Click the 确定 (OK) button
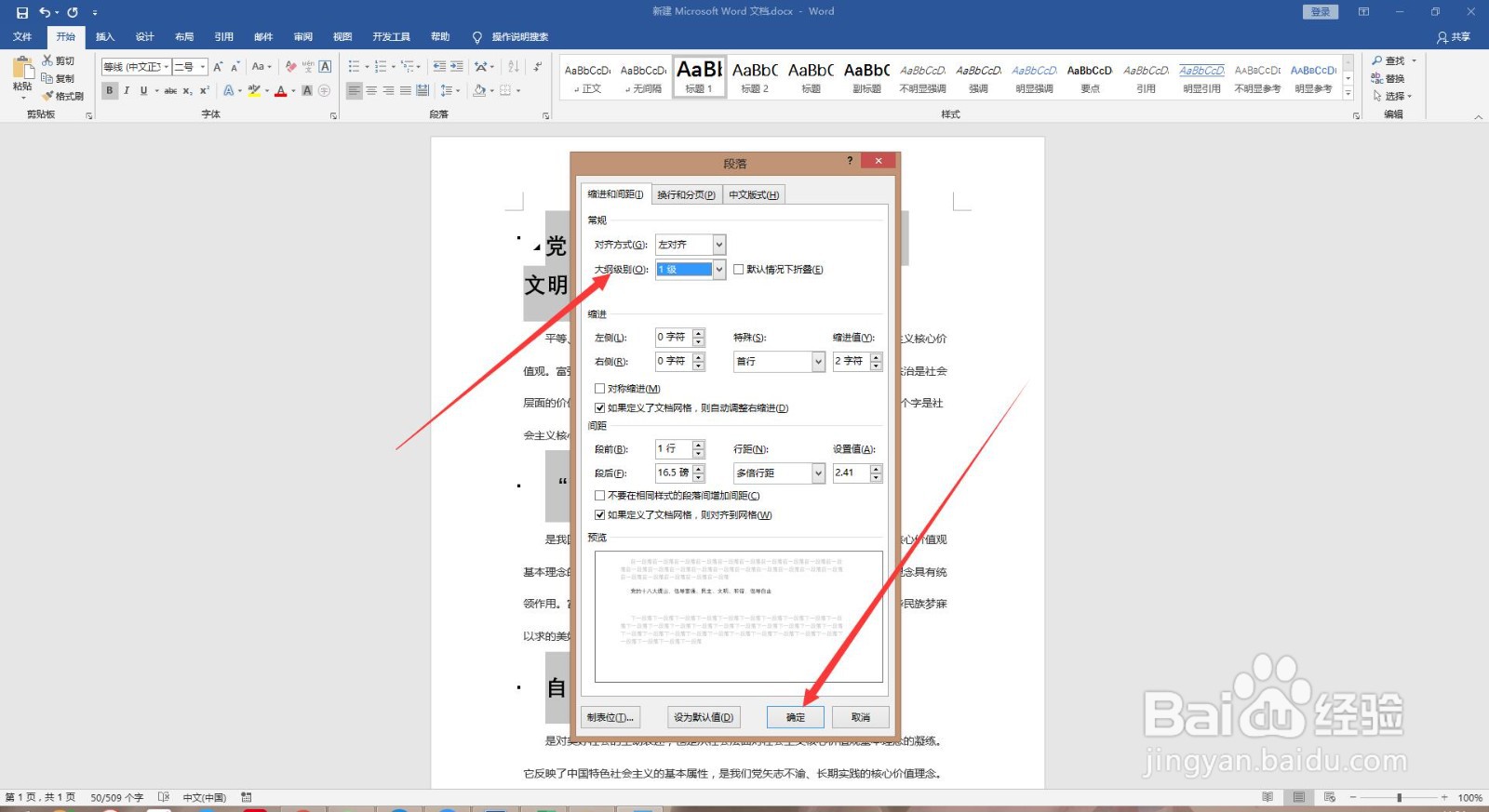 click(x=796, y=717)
